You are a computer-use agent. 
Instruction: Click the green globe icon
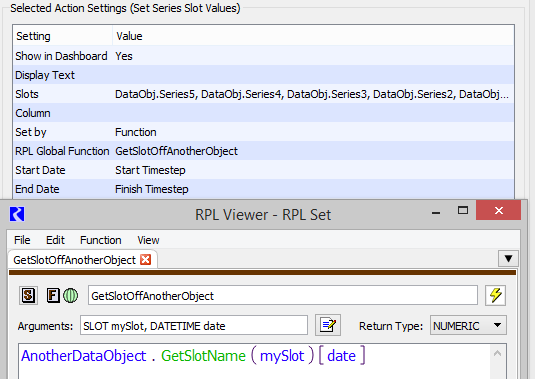click(x=71, y=295)
